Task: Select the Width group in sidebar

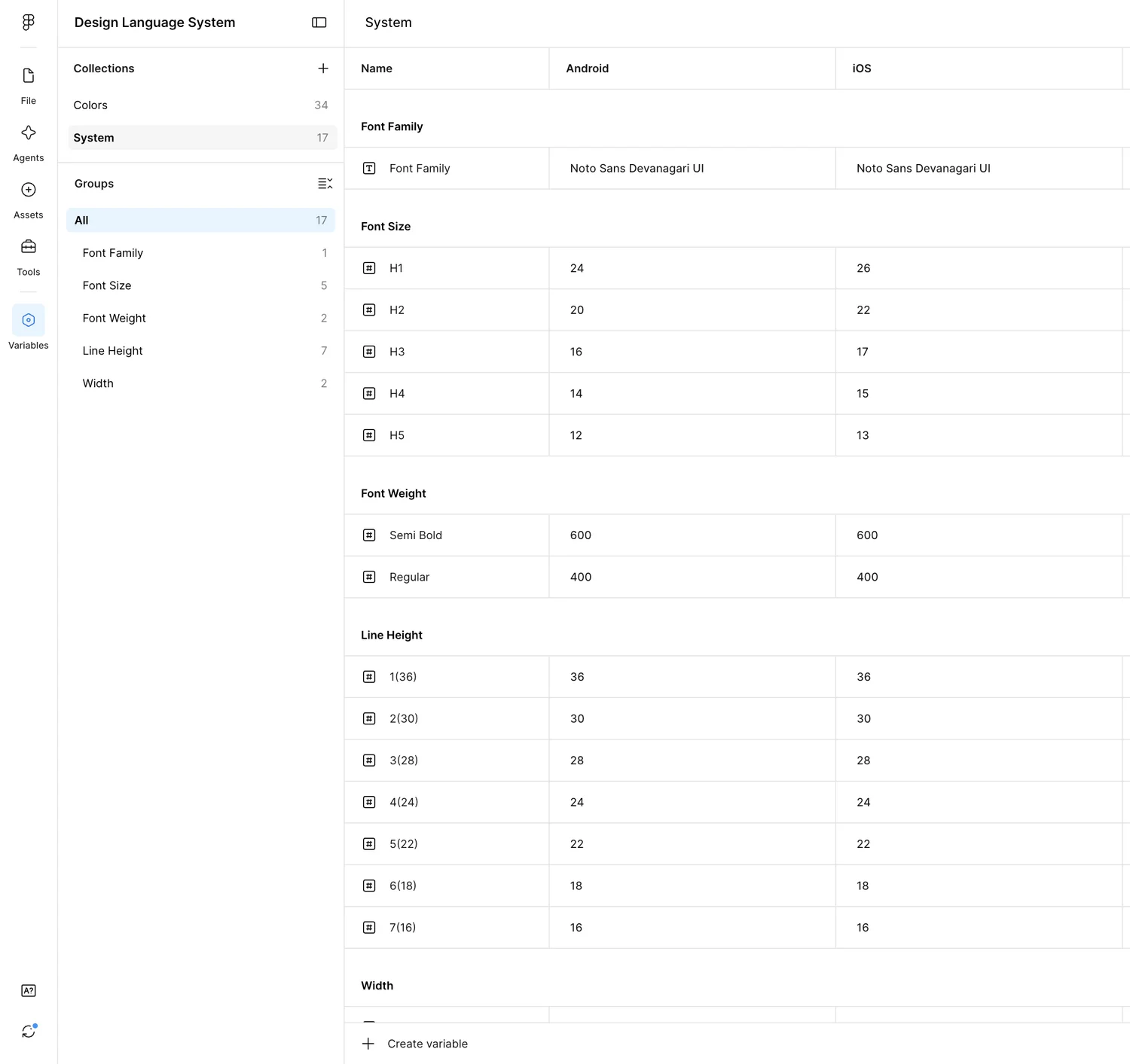Action: pyautogui.click(x=201, y=383)
